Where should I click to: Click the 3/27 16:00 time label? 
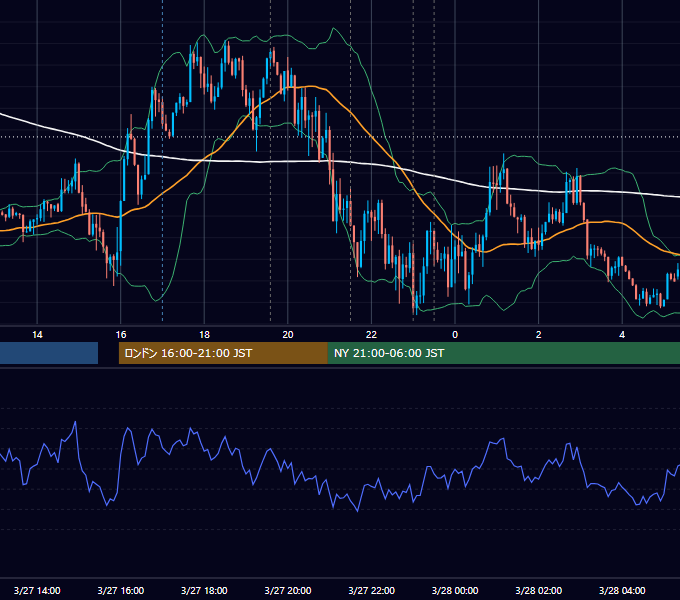click(x=121, y=590)
